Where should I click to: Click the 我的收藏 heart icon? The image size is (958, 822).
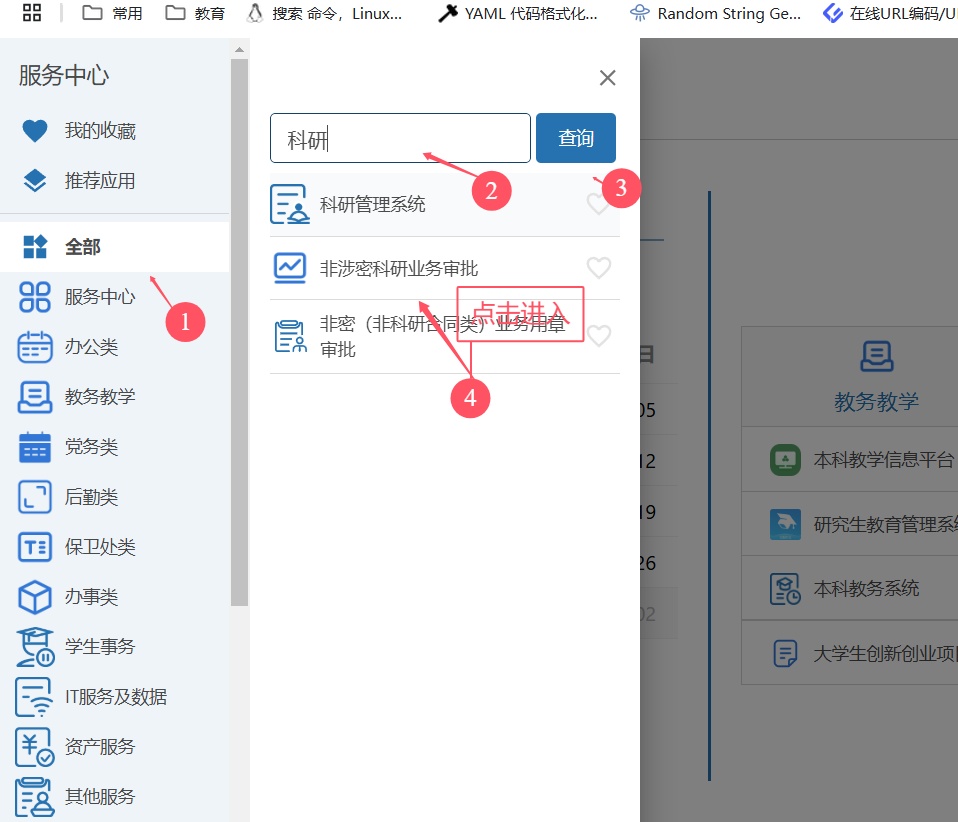(35, 131)
